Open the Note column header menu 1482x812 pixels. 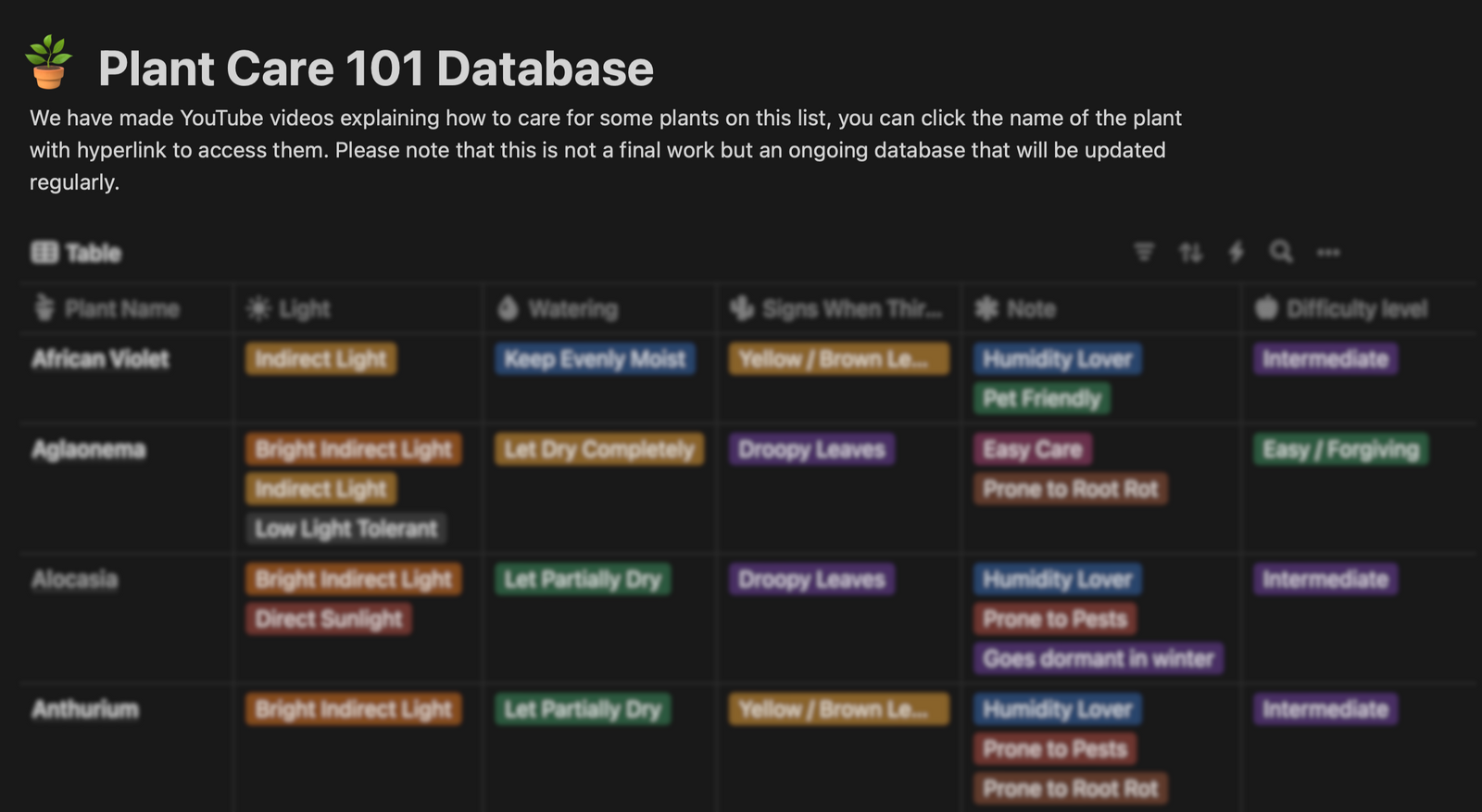click(1030, 309)
